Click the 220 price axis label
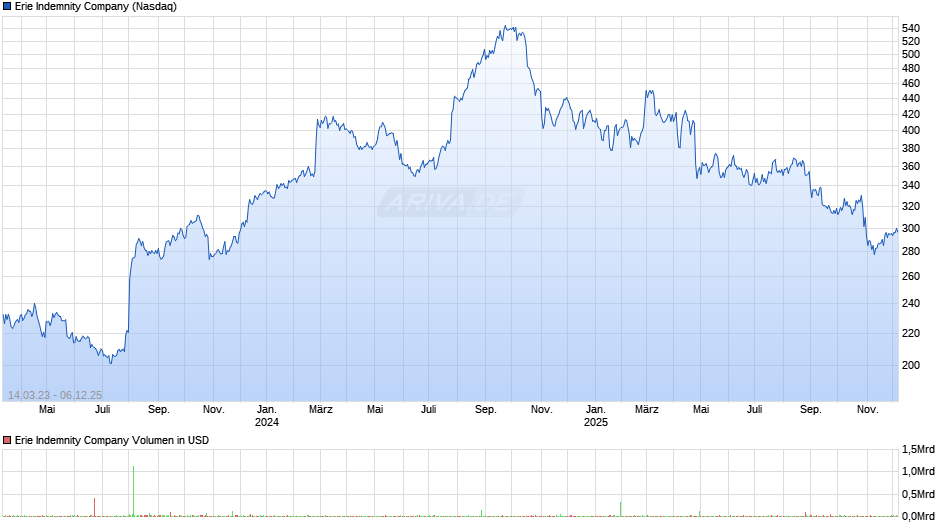 click(911, 333)
